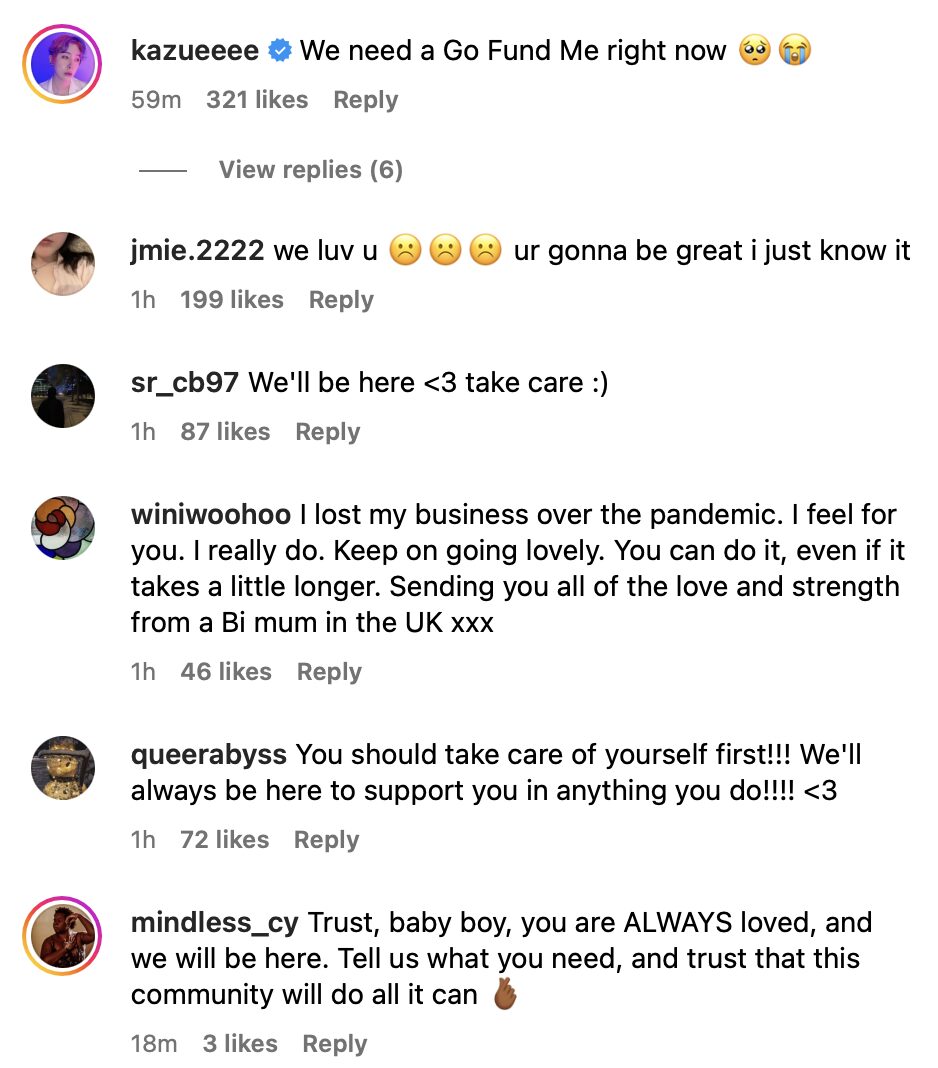The image size is (938, 1068).
Task: Expand View replies (6) under kazueeee
Action: point(310,170)
